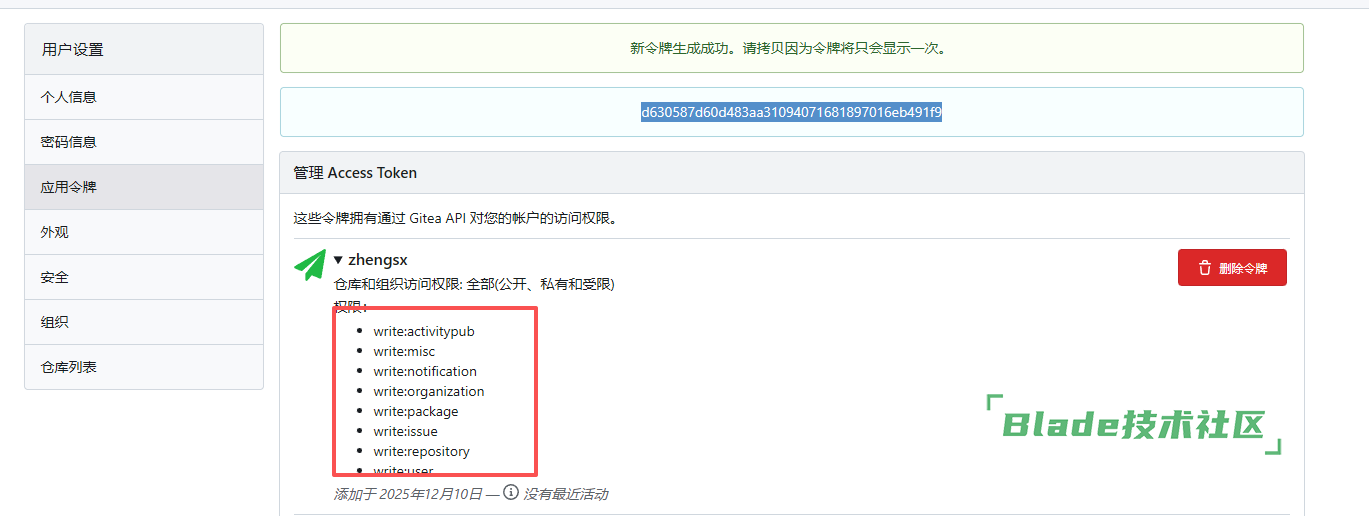
Task: Open the 组织 sidebar entry
Action: pos(54,322)
